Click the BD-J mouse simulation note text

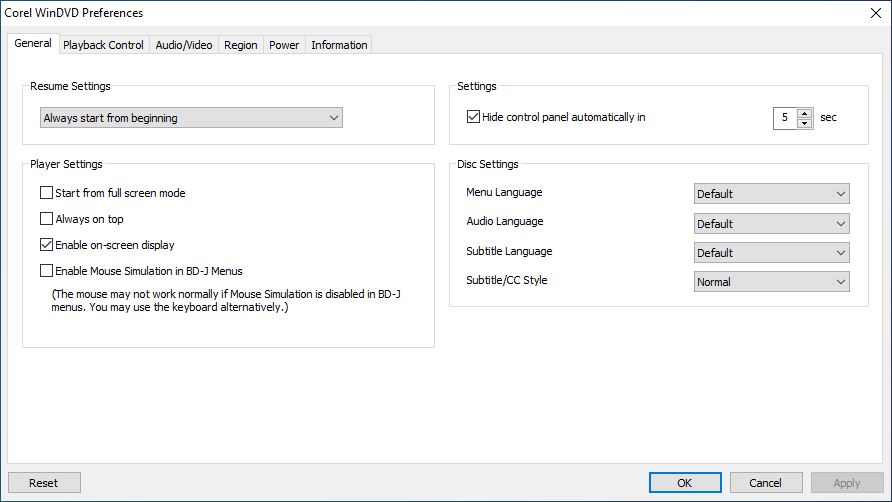226,301
